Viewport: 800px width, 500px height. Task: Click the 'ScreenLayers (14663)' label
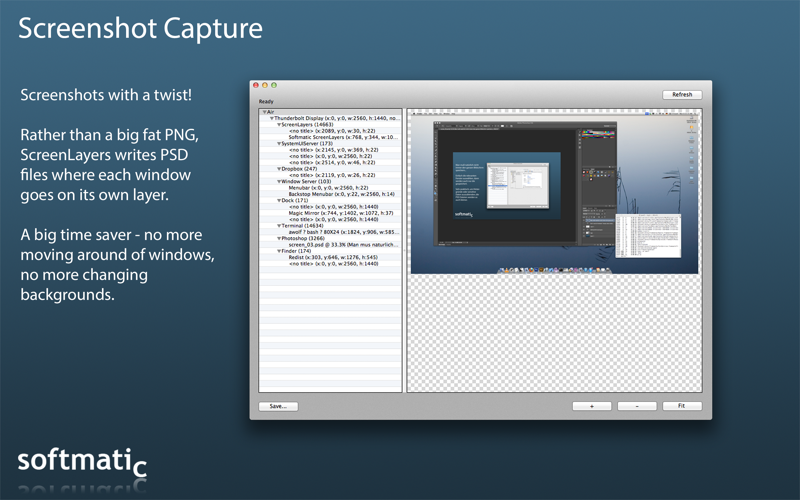307,124
